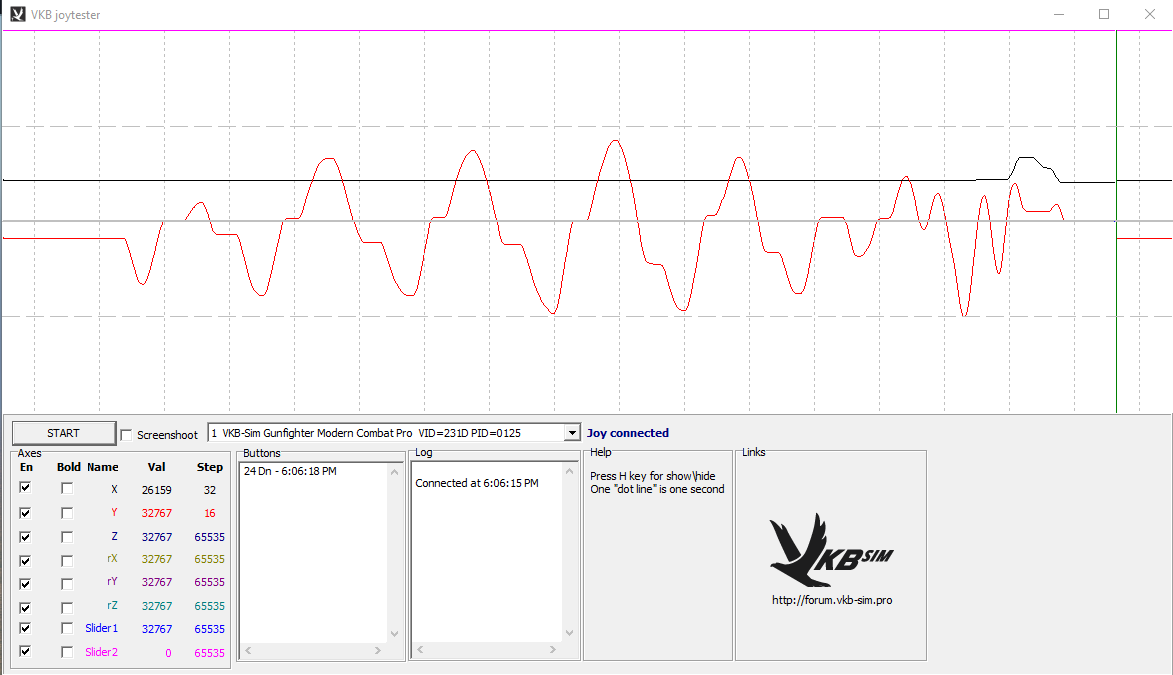Maximize the VKB joytester window

coord(1104,14)
